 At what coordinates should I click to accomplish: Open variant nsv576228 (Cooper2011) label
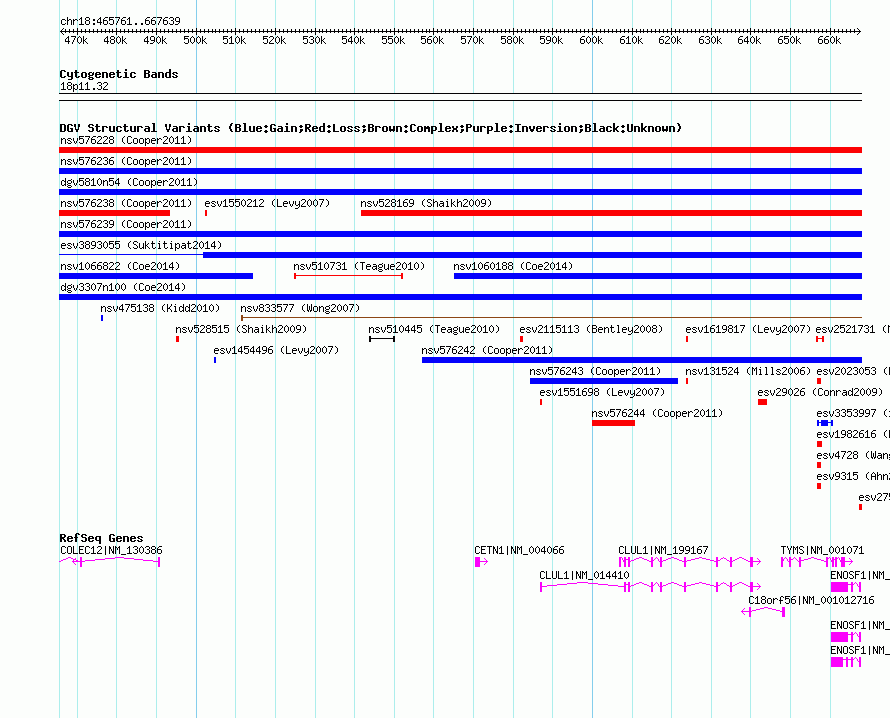pos(126,140)
